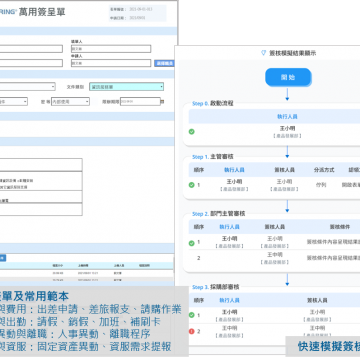Click row 1 green check in Step 3 採購部審核
The height and width of the screenshot is (360, 360).
click(x=192, y=315)
